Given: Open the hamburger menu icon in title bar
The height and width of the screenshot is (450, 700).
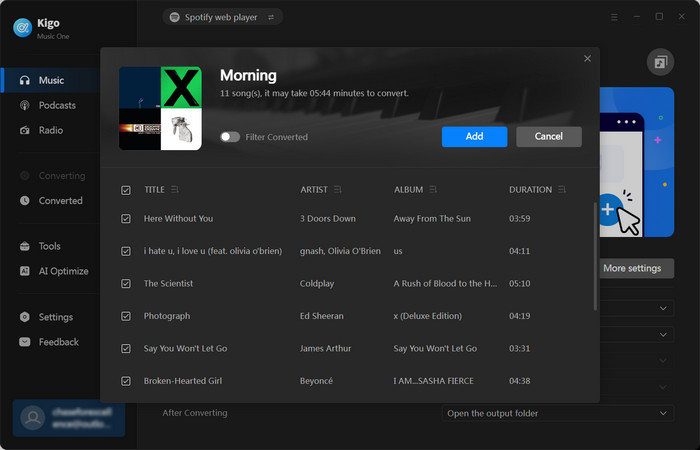Looking at the screenshot, I should (x=614, y=17).
